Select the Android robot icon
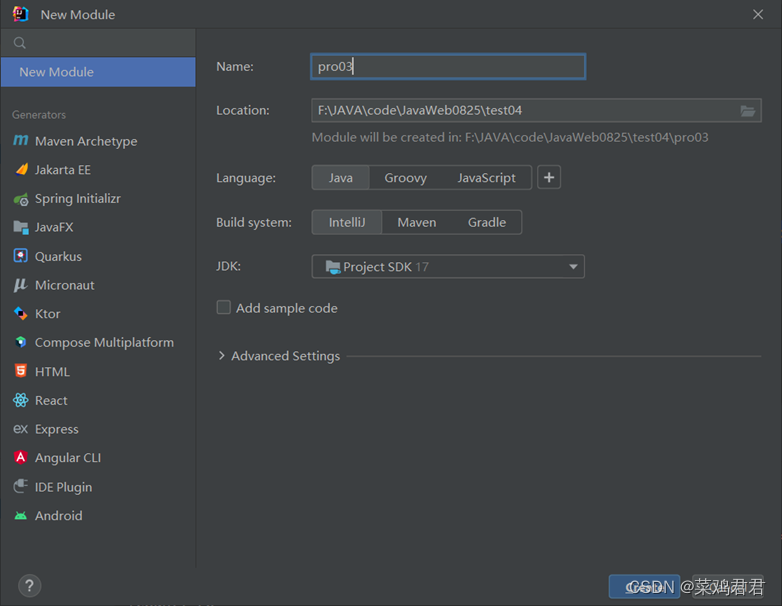Viewport: 782px width, 606px height. [x=20, y=516]
